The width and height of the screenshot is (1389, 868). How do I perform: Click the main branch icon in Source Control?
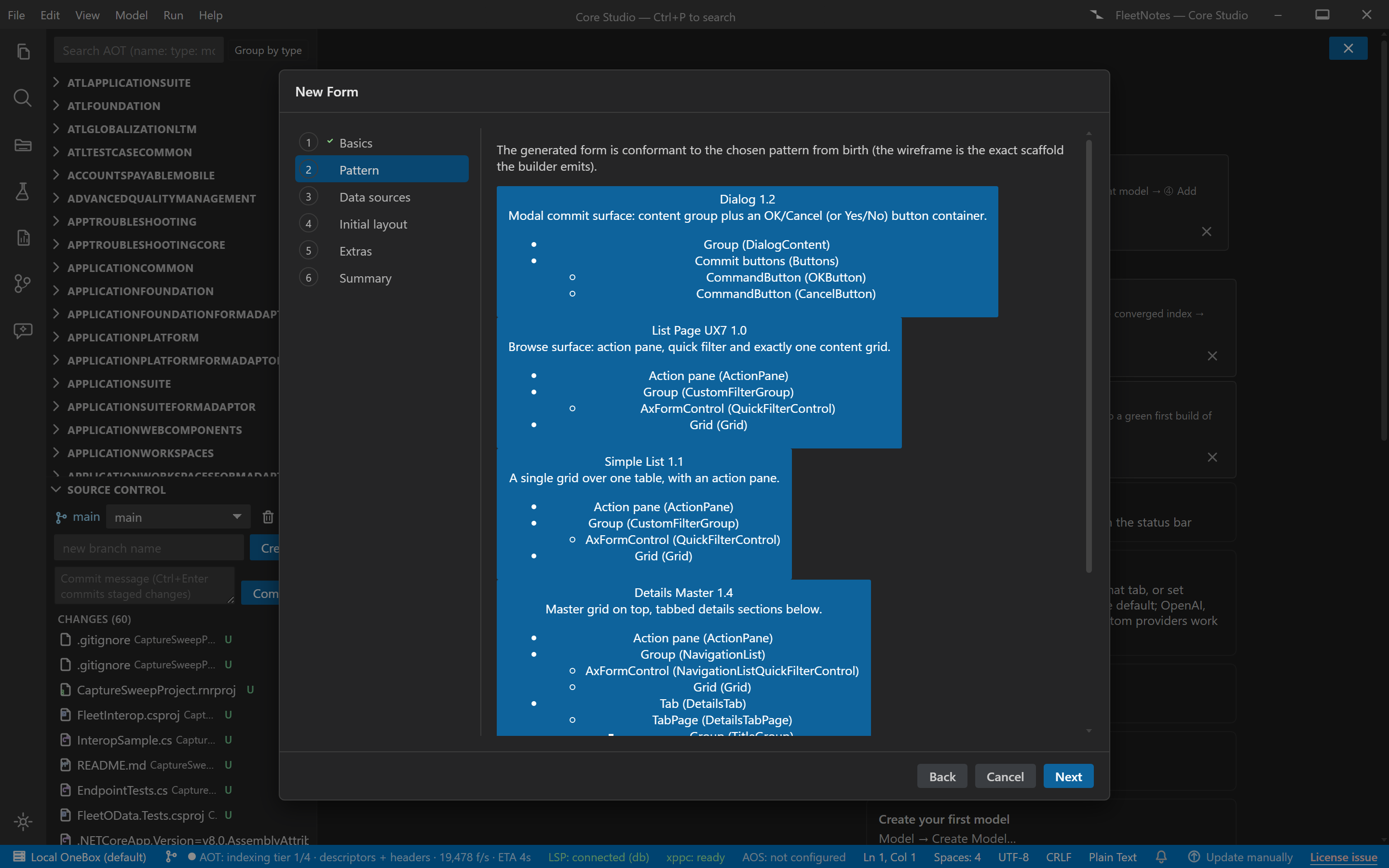61,517
